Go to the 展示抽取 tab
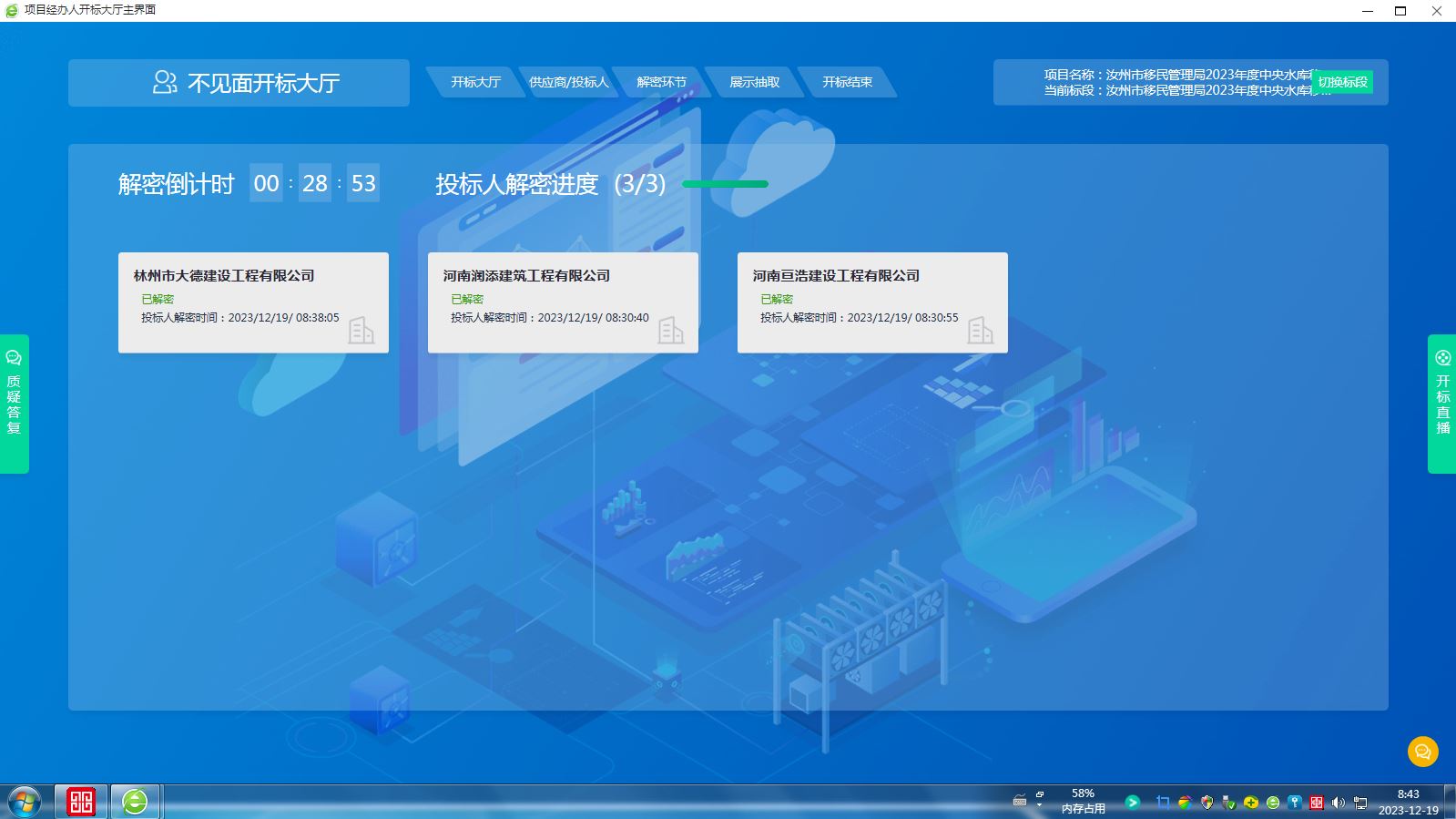 tap(754, 82)
